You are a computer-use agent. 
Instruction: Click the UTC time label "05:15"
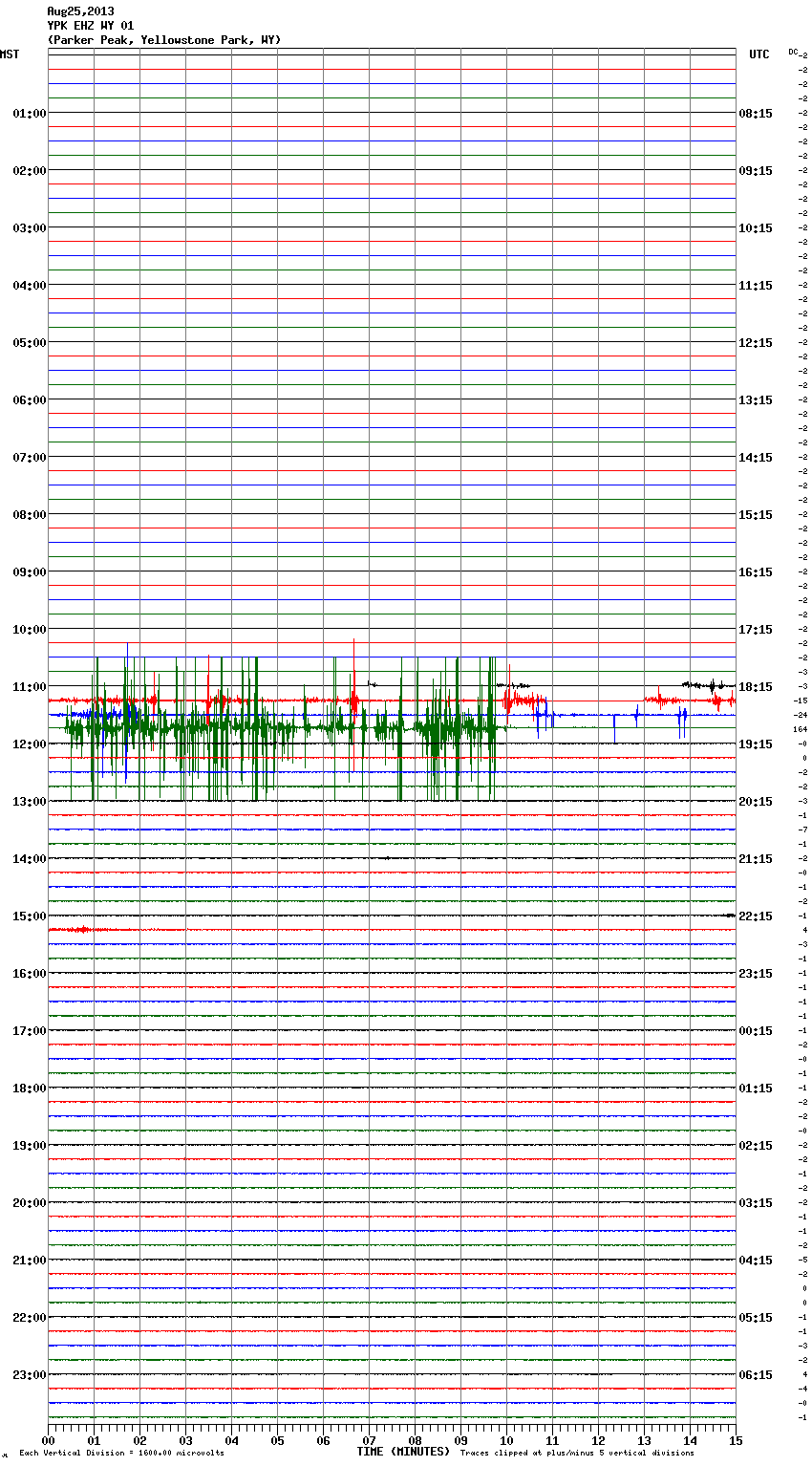coord(756,1318)
